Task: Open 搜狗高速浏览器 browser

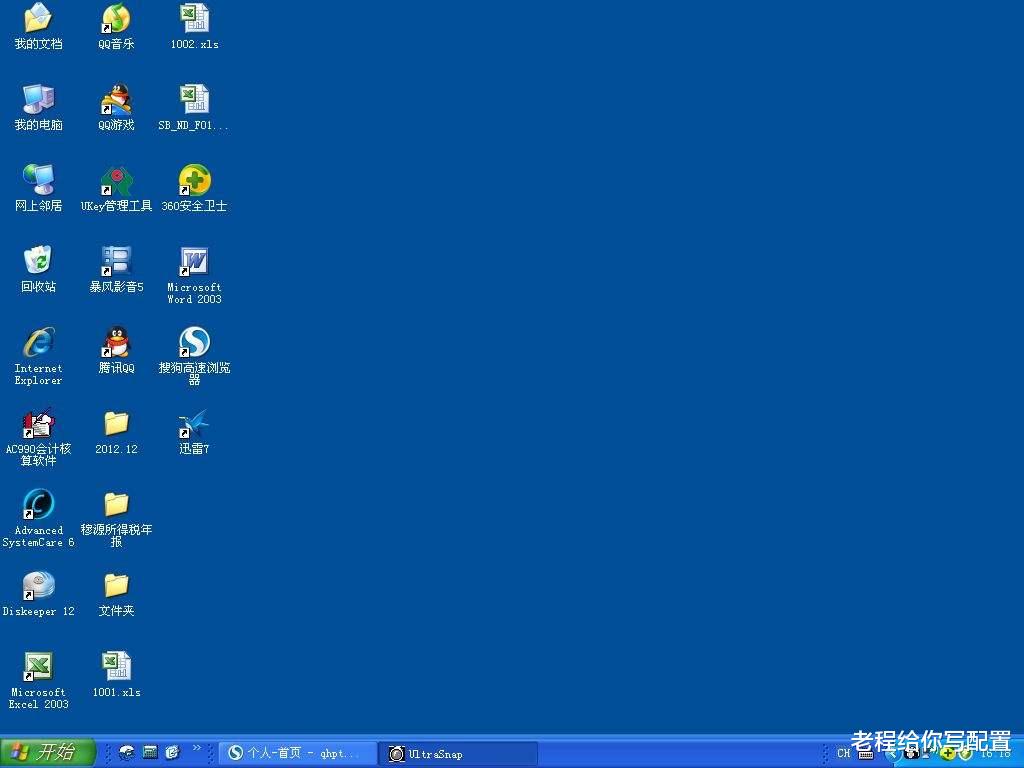Action: pos(193,345)
